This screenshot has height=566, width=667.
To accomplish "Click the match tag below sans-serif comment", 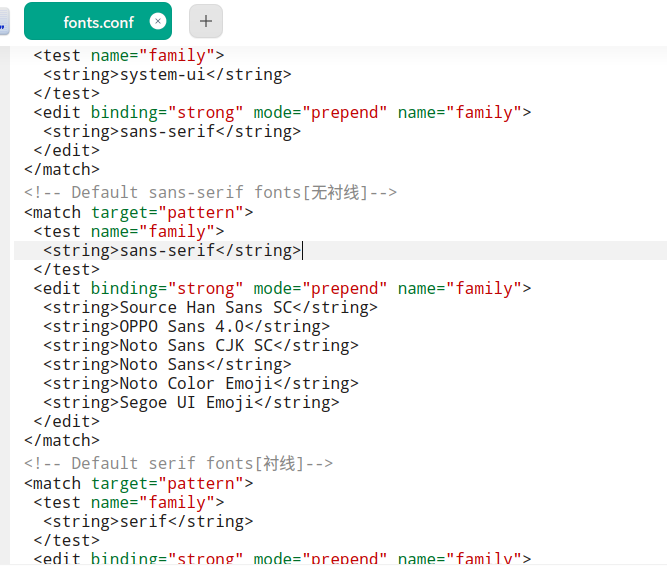I will (139, 213).
